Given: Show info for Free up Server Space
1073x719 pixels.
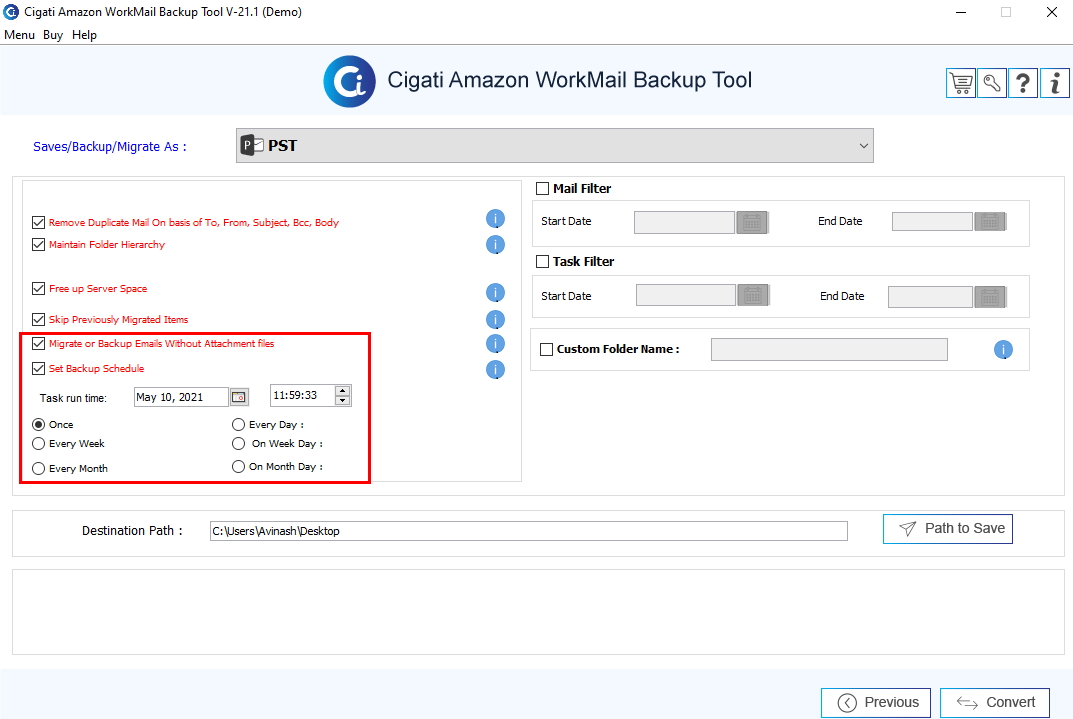Looking at the screenshot, I should 495,293.
